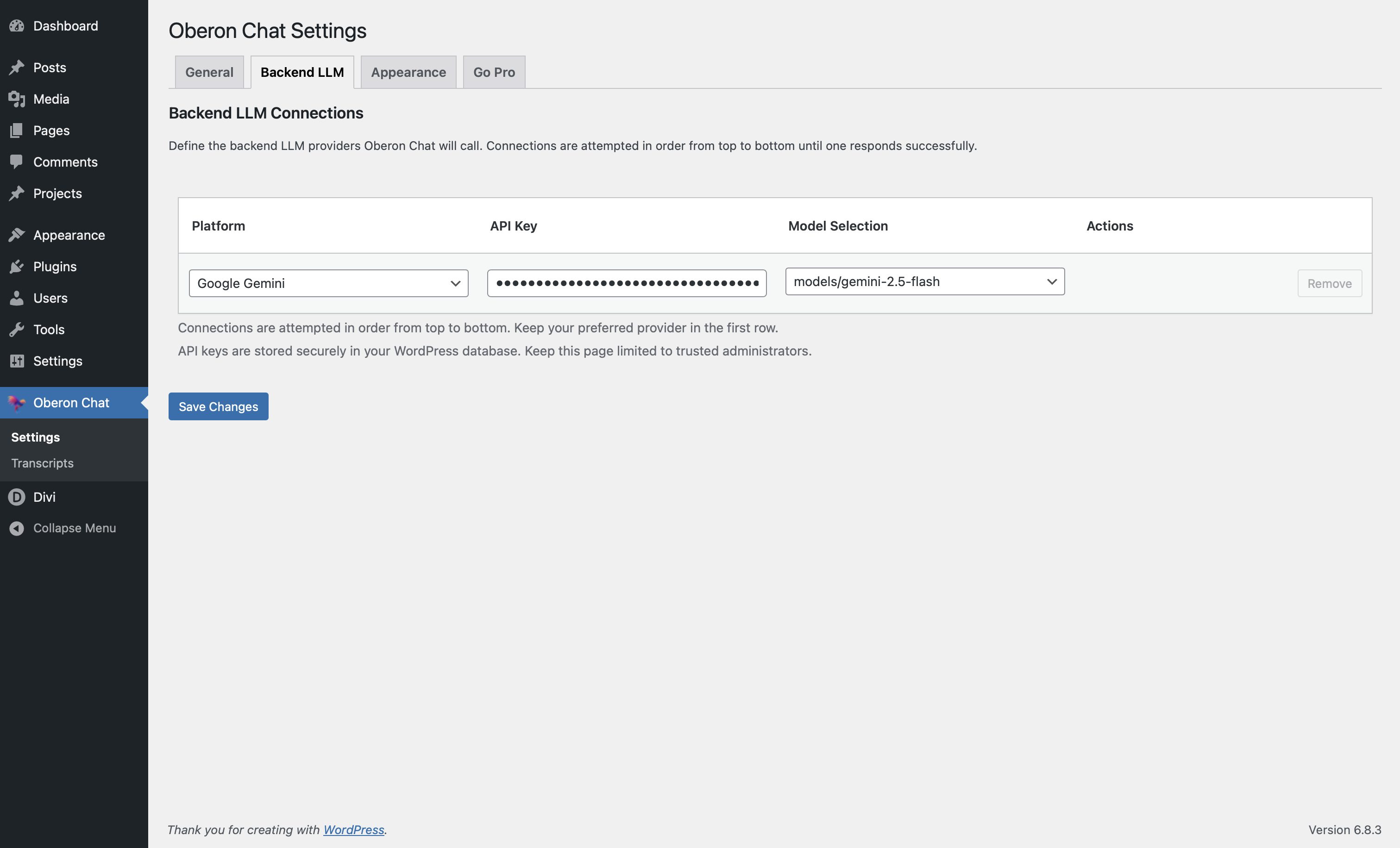
Task: Select the Appearance brush icon
Action: point(17,235)
